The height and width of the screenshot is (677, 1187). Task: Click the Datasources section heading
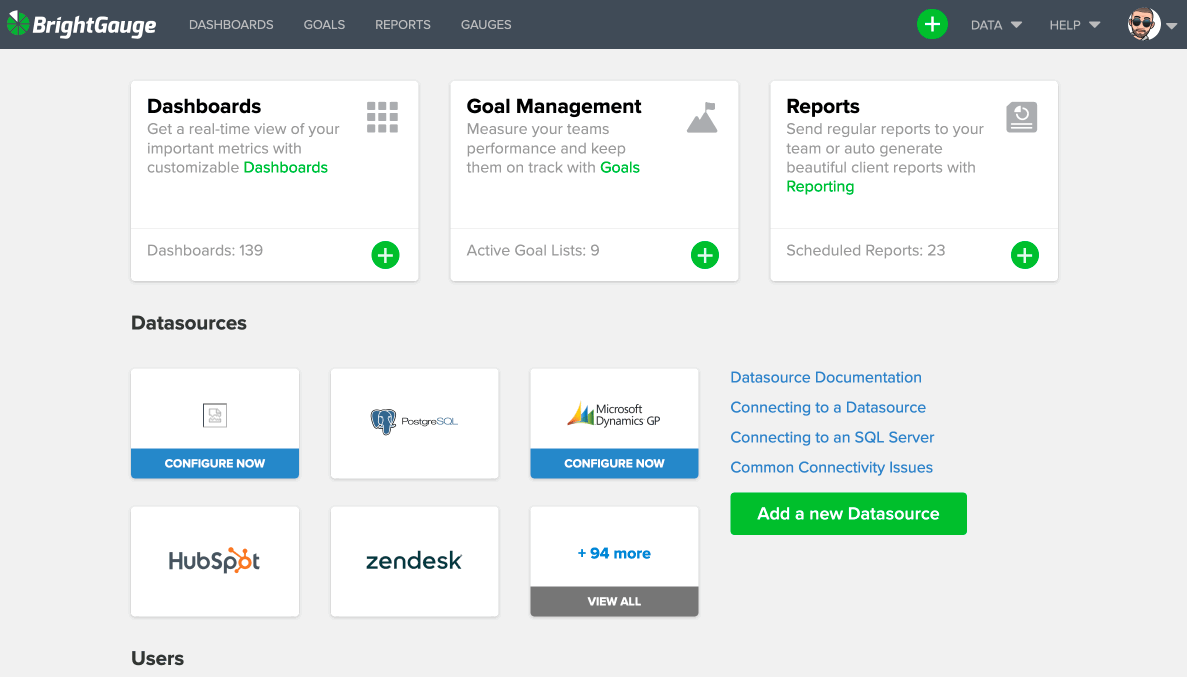tap(188, 323)
